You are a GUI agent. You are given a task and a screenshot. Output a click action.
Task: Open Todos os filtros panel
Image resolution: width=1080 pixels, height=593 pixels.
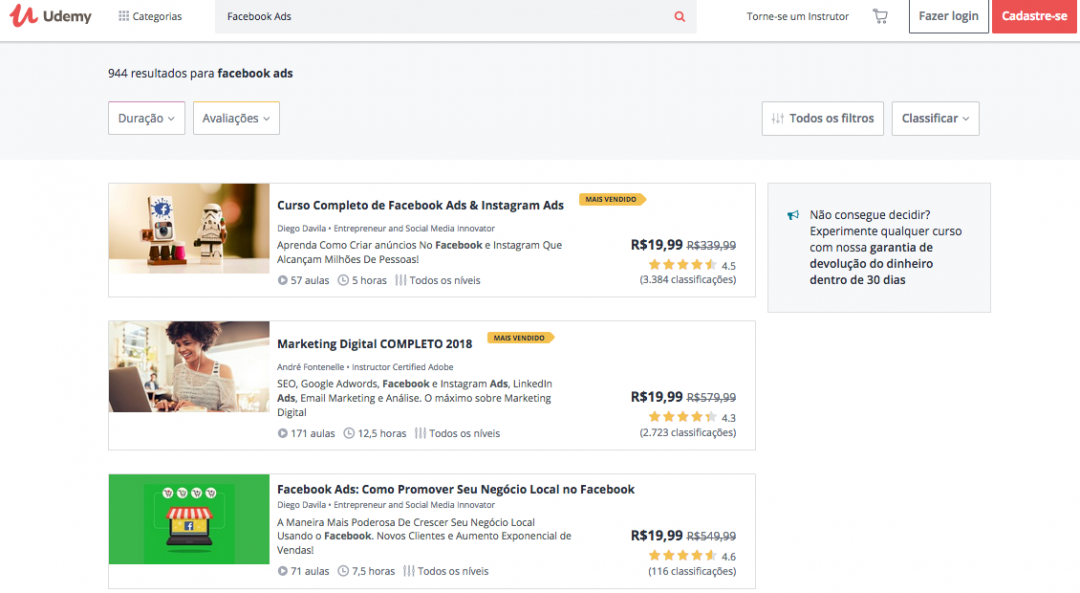coord(822,118)
